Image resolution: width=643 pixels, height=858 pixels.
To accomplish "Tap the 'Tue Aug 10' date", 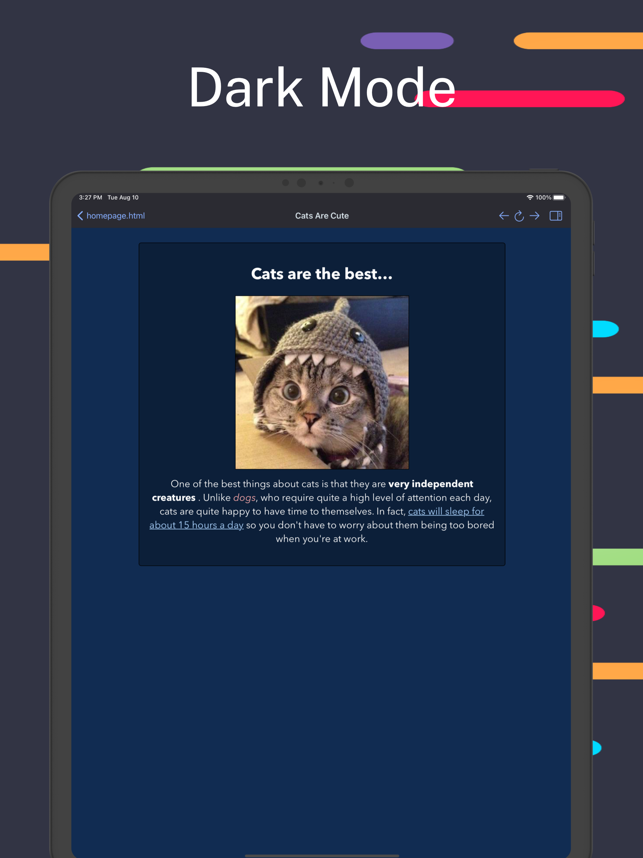I will click(x=123, y=198).
